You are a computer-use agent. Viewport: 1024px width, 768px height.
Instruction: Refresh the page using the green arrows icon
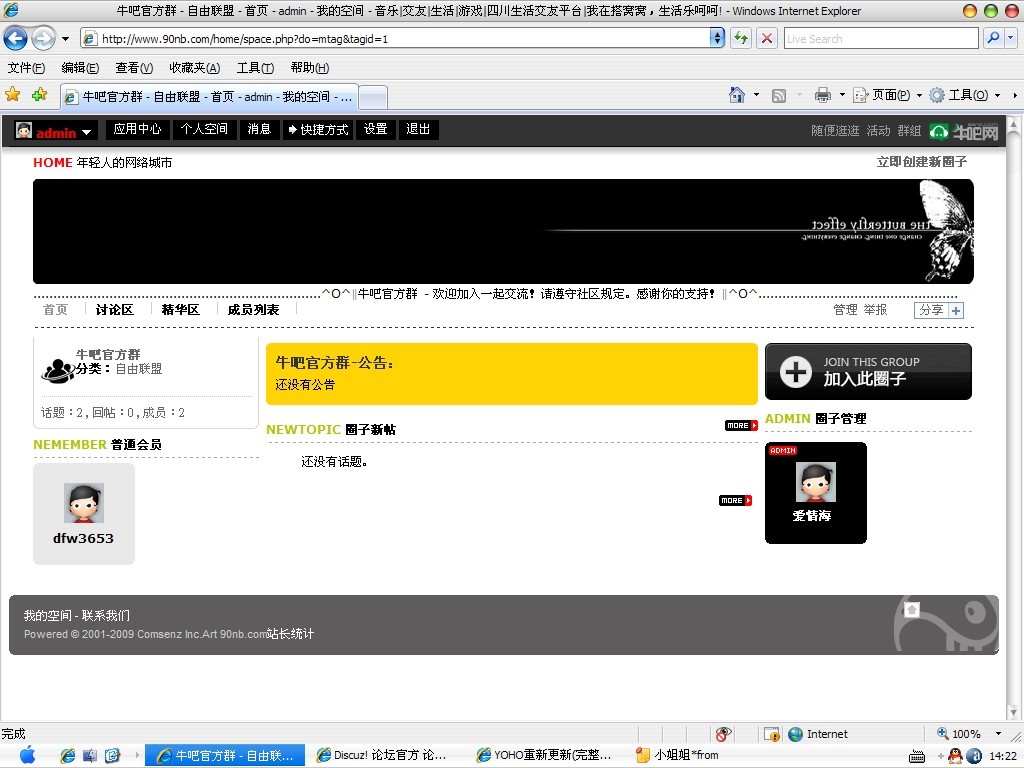[x=741, y=39]
